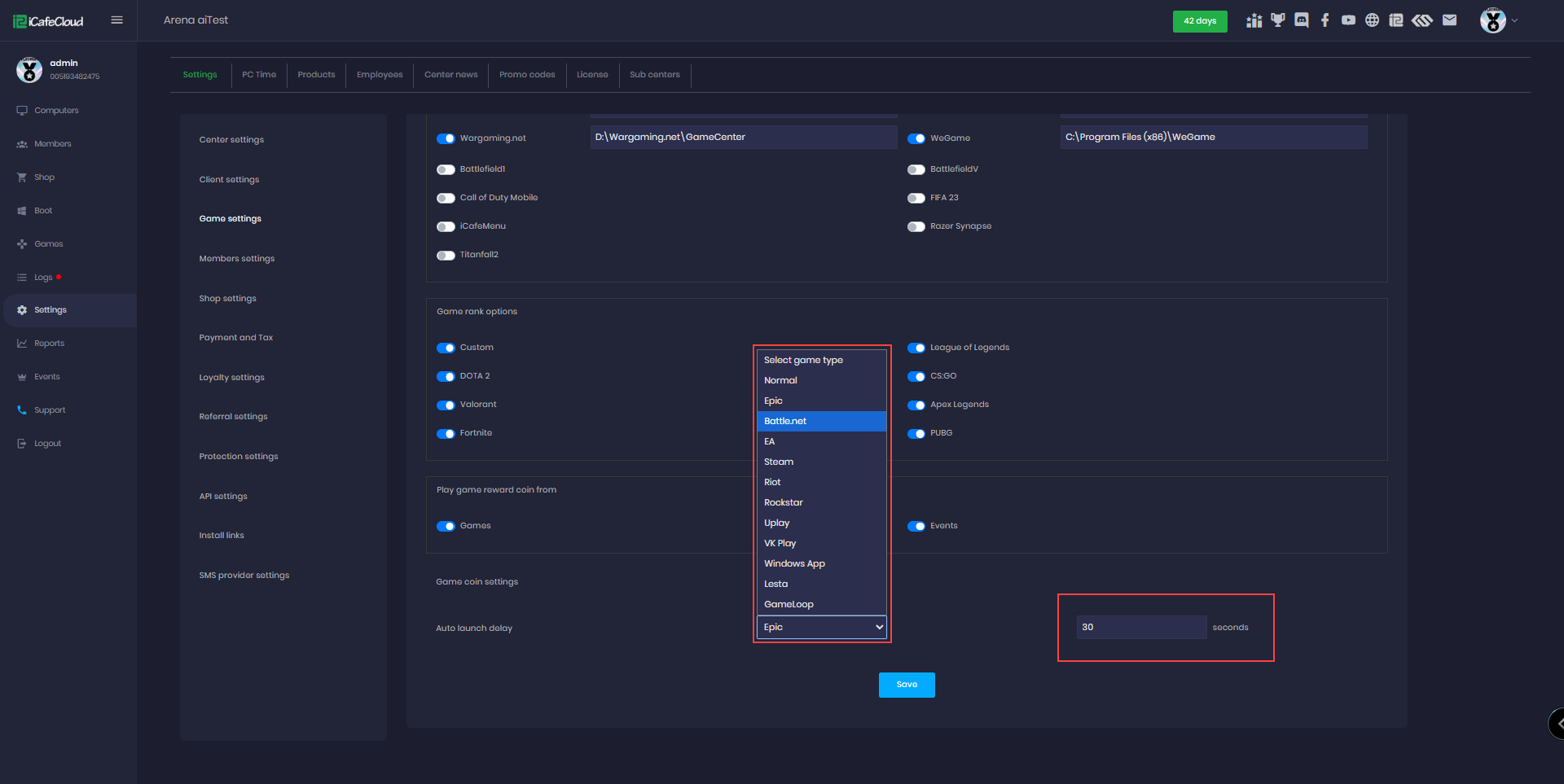1564x784 pixels.
Task: Toggle the hamburger sidebar menu icon
Action: click(116, 20)
